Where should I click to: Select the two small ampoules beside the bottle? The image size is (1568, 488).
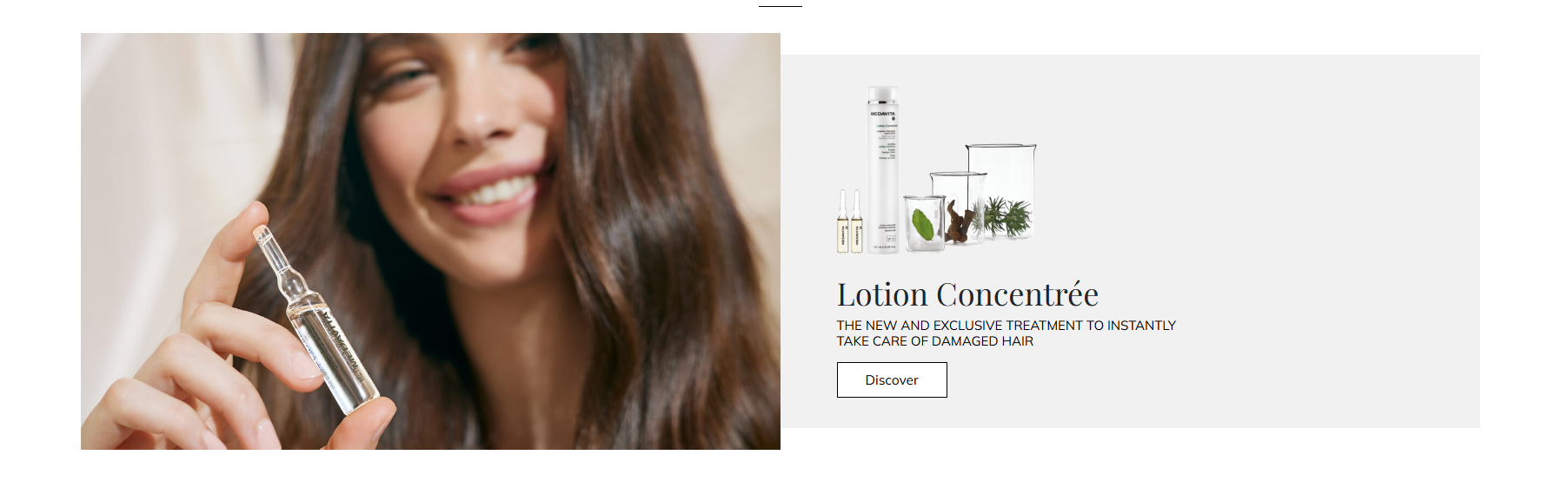coord(849,222)
